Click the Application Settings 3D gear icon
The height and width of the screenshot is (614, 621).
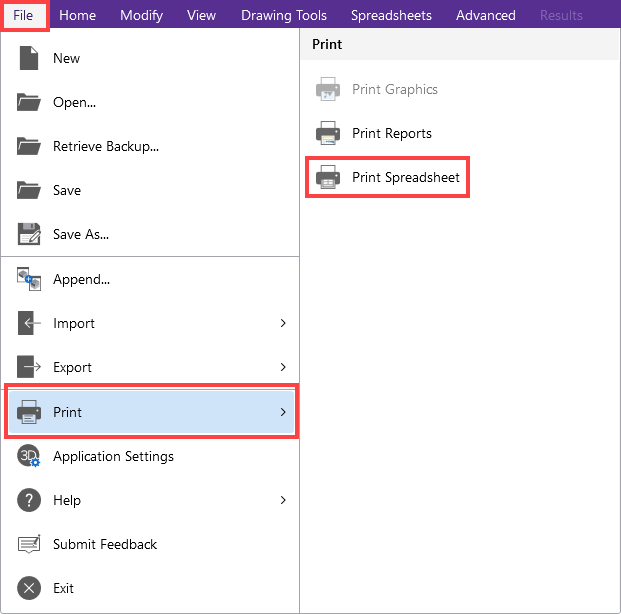tap(29, 456)
